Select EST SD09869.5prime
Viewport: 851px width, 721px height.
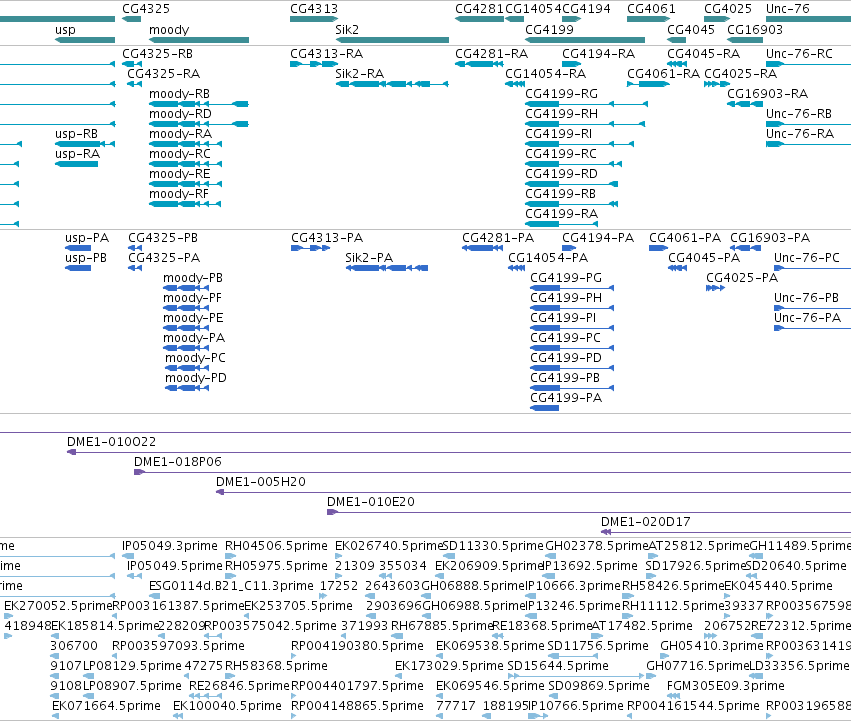pos(599,686)
